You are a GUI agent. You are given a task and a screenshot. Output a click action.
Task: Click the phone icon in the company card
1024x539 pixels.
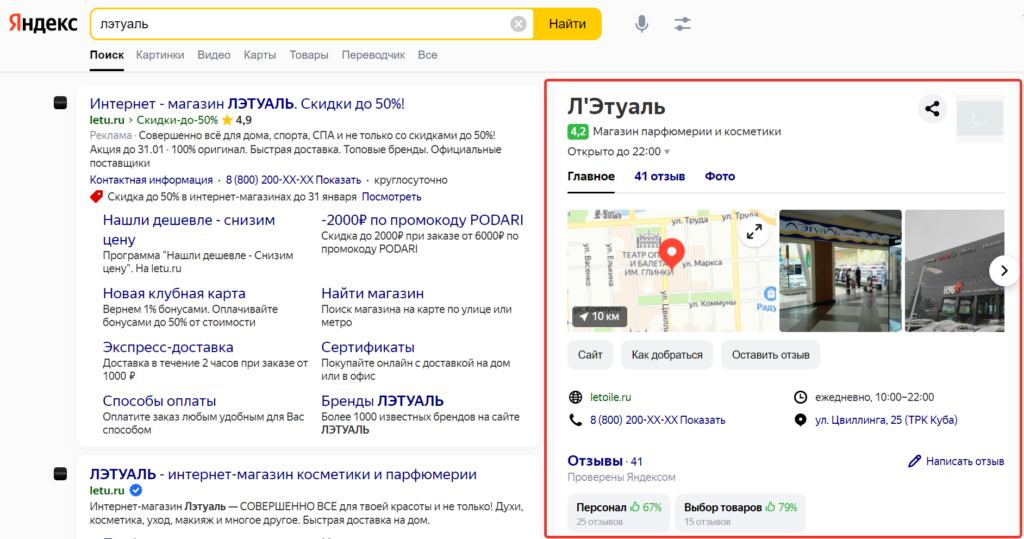[575, 420]
